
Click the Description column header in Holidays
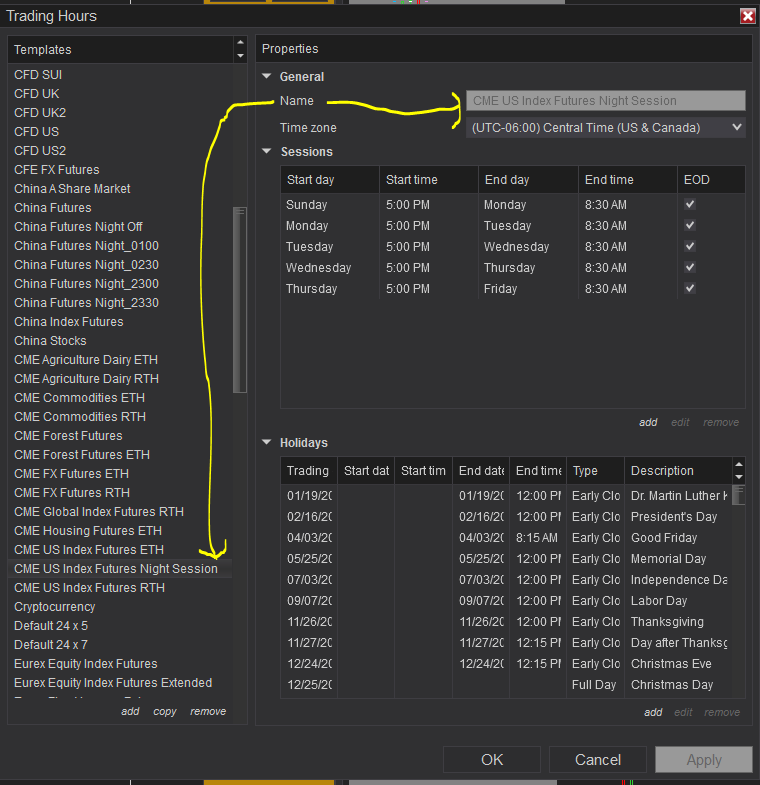pos(678,471)
